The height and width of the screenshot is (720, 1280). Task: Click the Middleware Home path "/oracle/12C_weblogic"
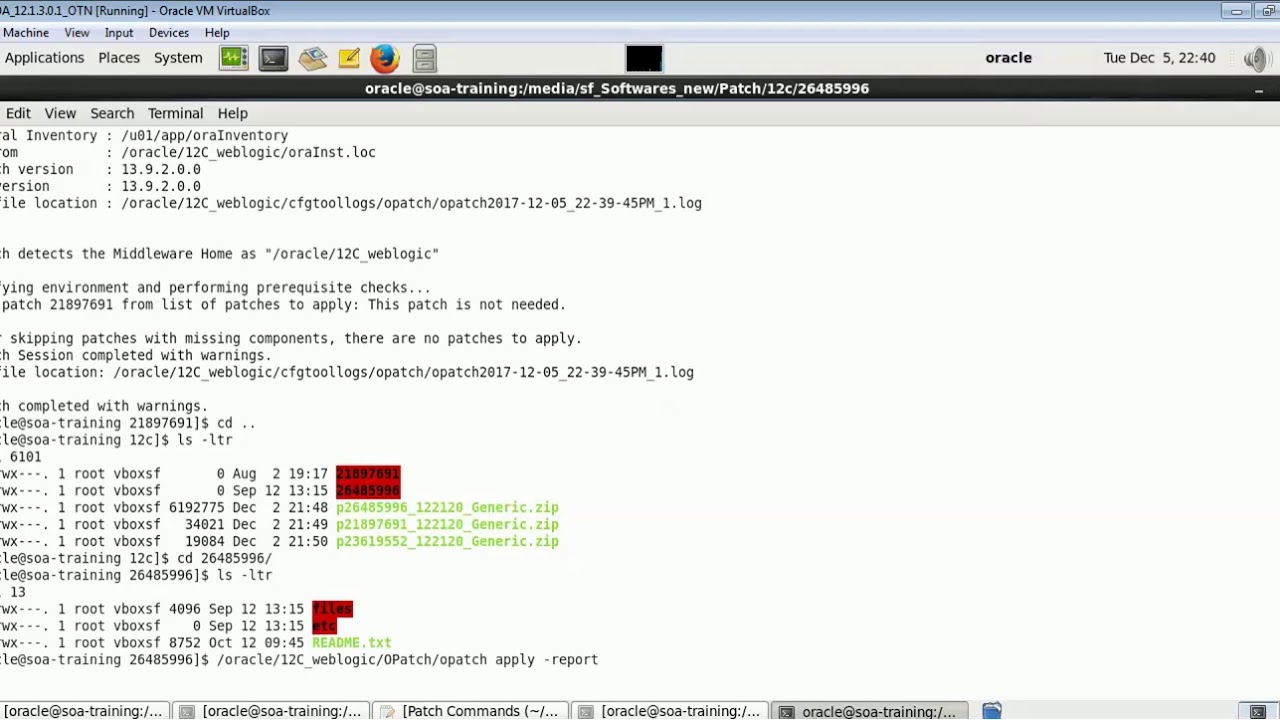point(352,254)
